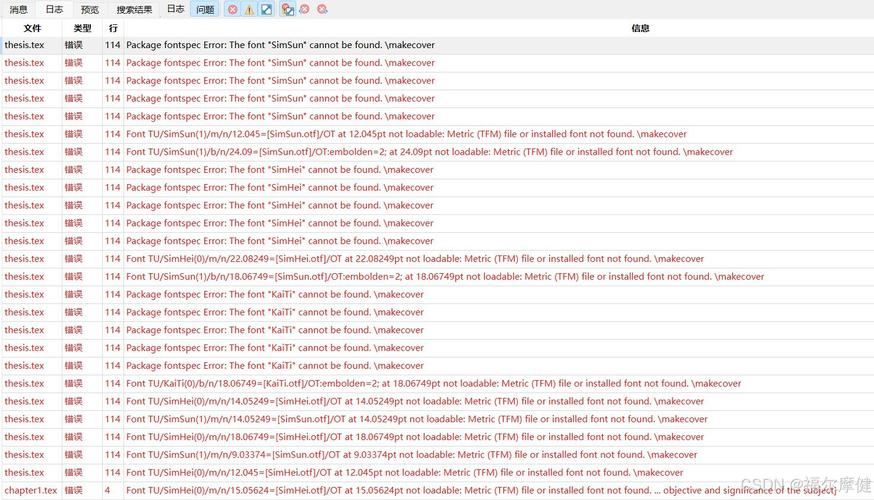Jump to the next error icon

click(x=322, y=9)
